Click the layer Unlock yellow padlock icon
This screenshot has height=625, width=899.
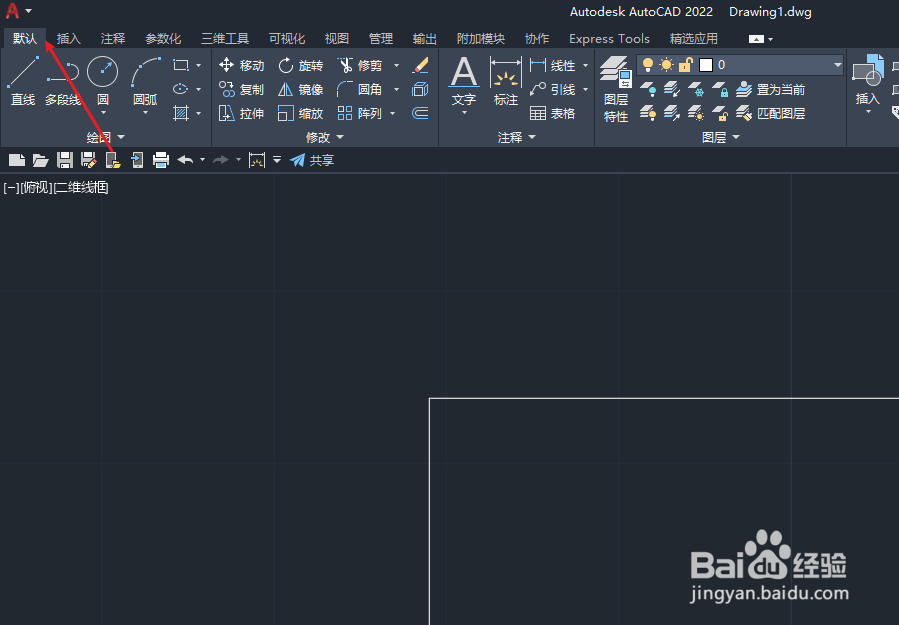[x=720, y=114]
